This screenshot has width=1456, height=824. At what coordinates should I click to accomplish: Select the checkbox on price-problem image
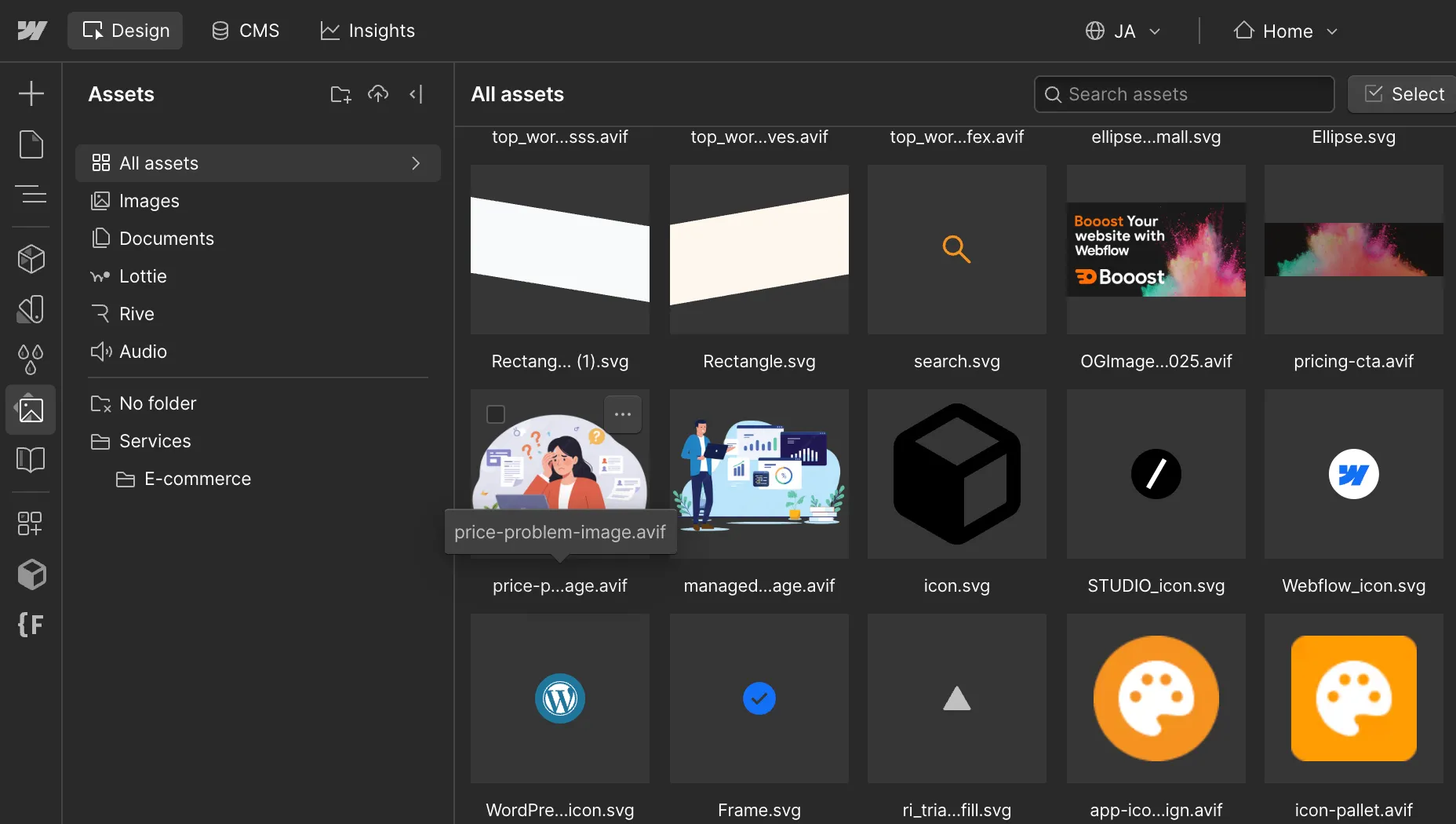click(496, 414)
